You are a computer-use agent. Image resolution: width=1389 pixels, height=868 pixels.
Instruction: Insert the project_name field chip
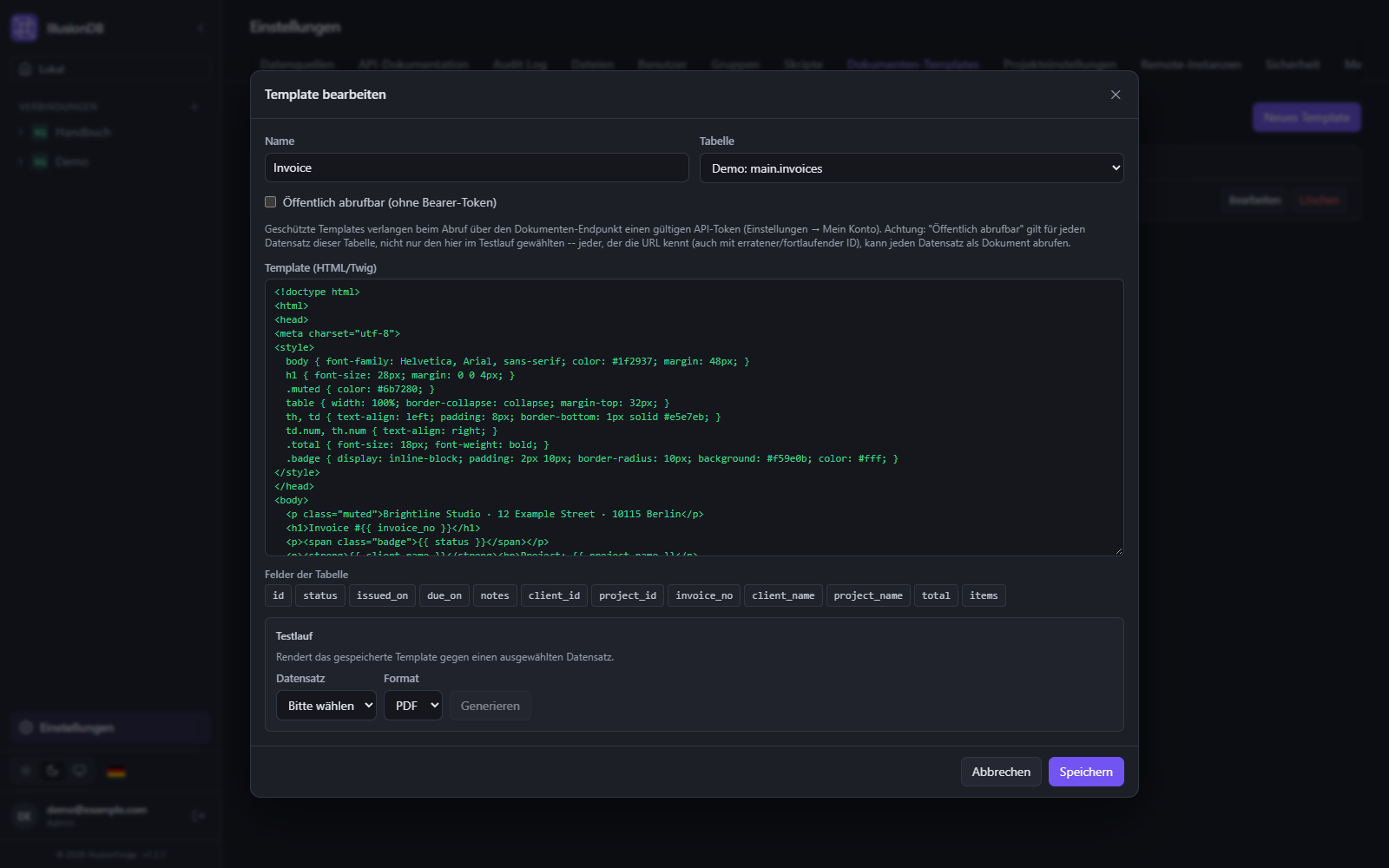(868, 595)
